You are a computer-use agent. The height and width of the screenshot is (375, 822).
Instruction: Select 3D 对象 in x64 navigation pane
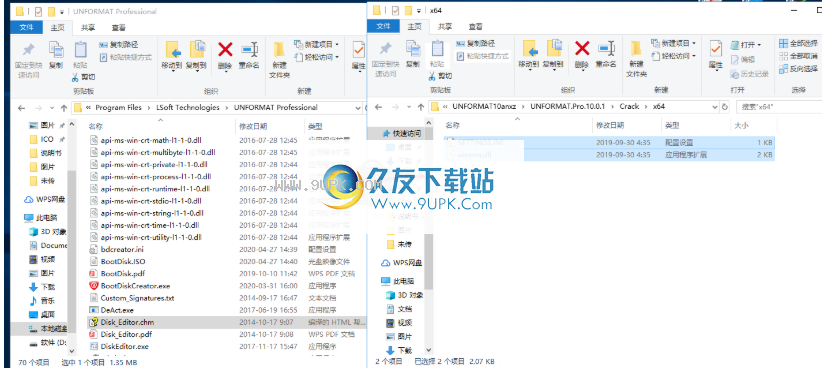pos(404,295)
